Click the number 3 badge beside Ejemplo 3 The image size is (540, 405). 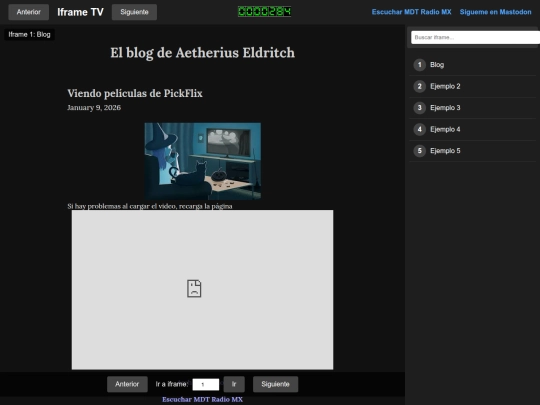point(419,108)
